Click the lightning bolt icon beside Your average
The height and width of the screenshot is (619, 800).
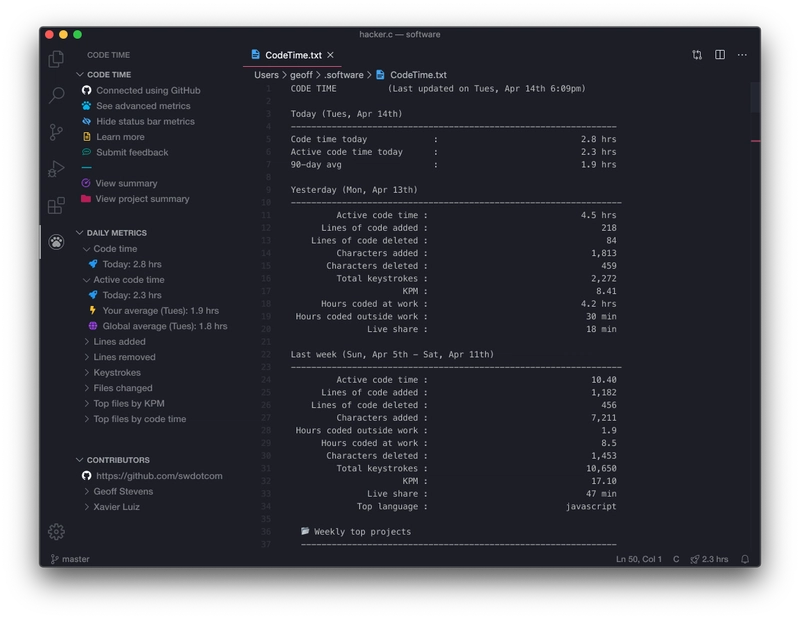tap(92, 310)
